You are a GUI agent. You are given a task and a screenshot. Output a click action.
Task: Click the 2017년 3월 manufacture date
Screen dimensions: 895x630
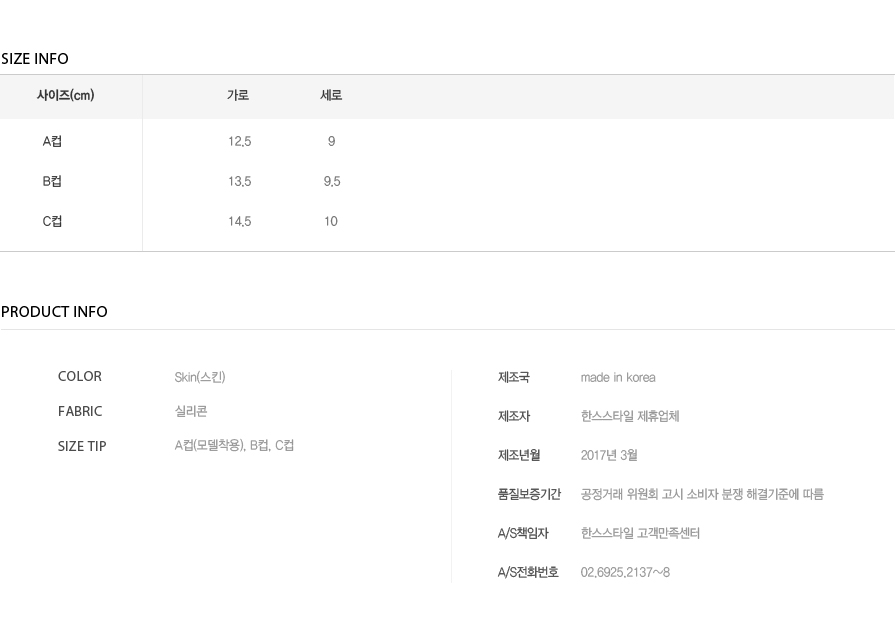[x=609, y=455]
